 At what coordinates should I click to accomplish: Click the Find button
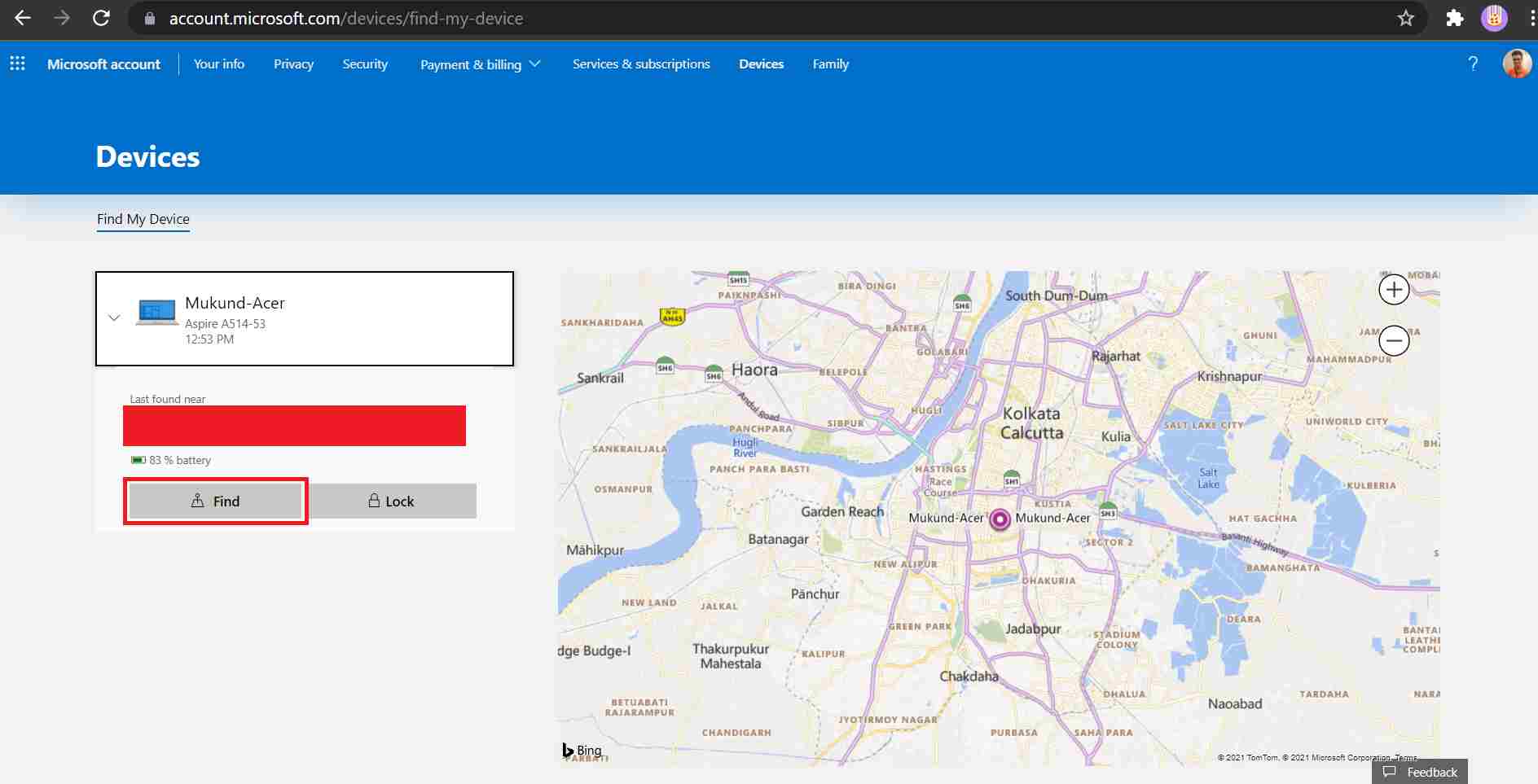tap(216, 501)
